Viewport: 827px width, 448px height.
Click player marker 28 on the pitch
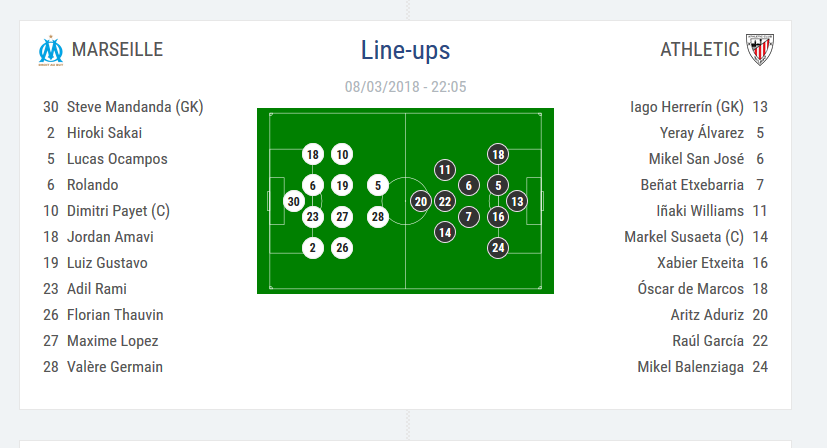coord(377,216)
